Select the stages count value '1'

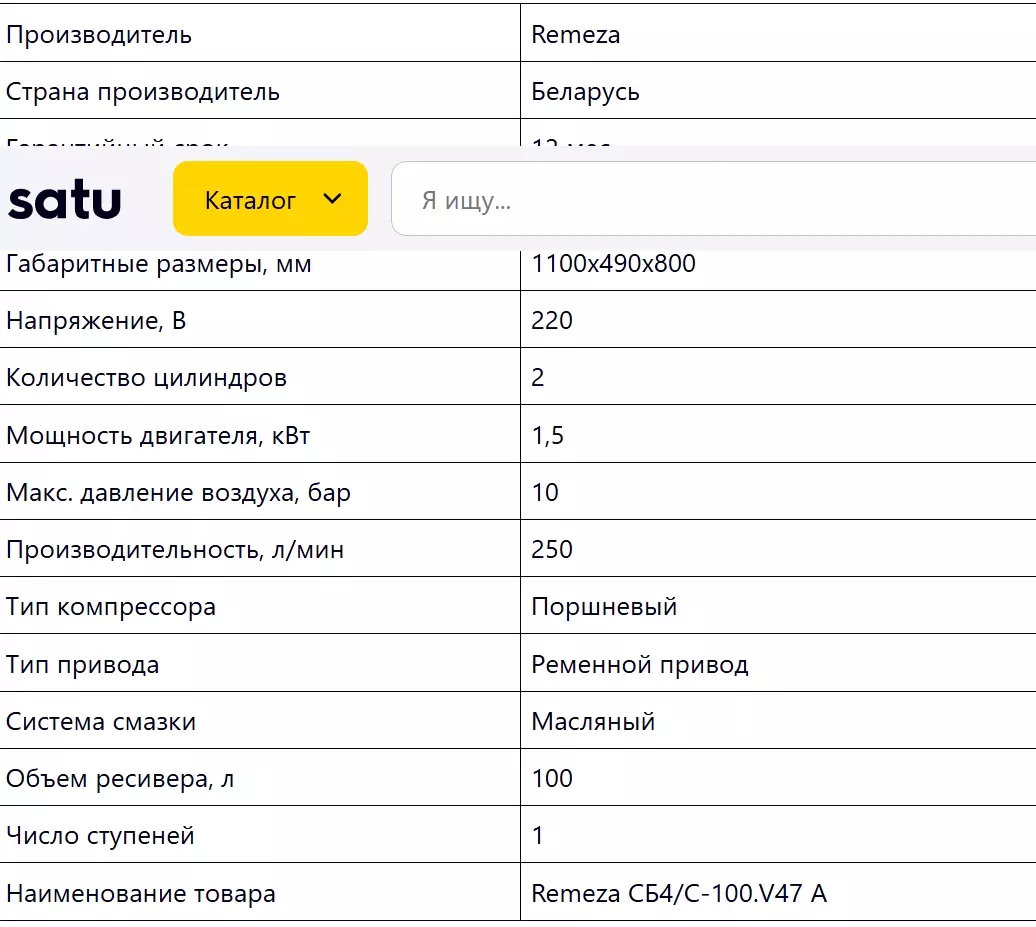[x=538, y=836]
